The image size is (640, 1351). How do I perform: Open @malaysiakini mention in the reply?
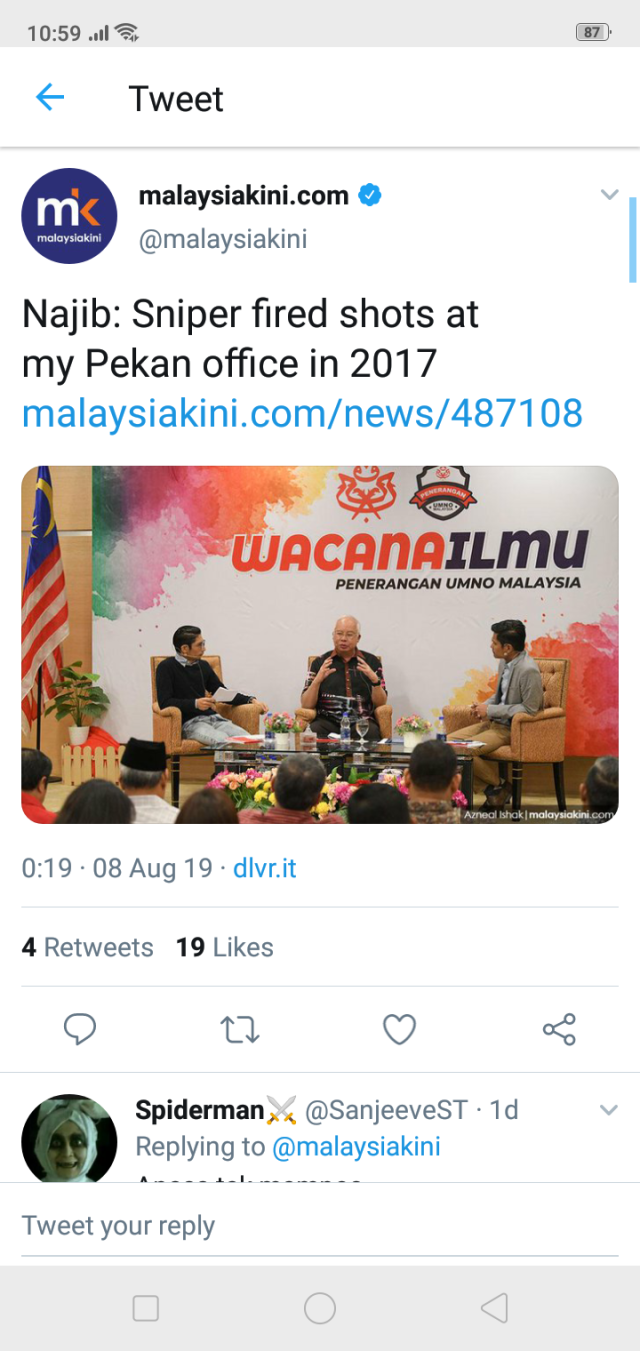click(x=357, y=1147)
